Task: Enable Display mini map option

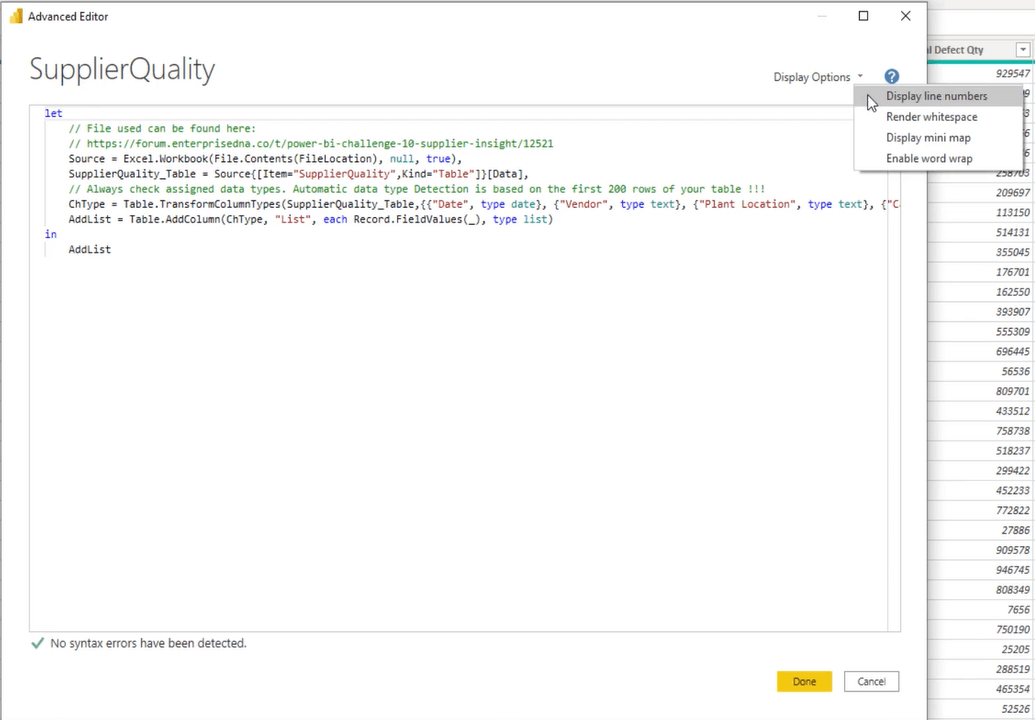Action: tap(938, 137)
